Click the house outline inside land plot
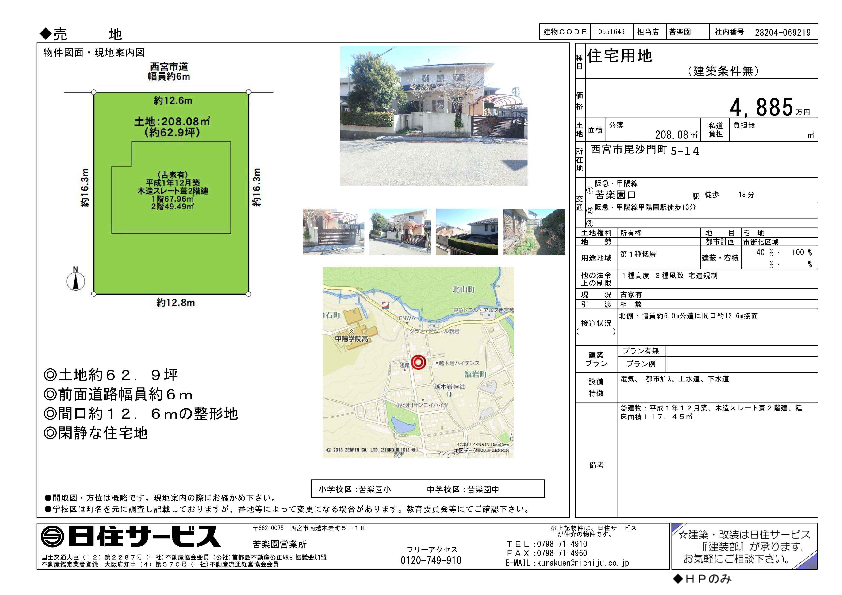Image resolution: width=842 pixels, height=595 pixels. [x=181, y=186]
